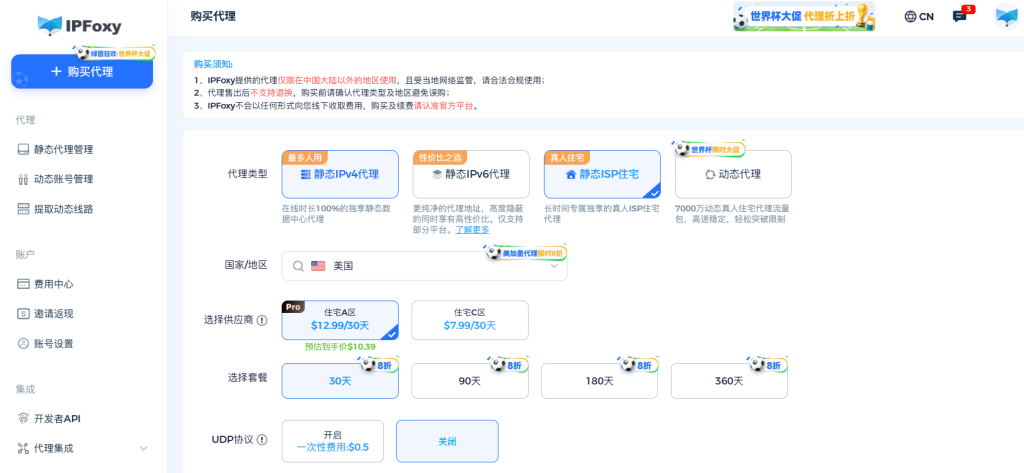
Task: Click the 购买代理 page title
Action: [x=213, y=17]
